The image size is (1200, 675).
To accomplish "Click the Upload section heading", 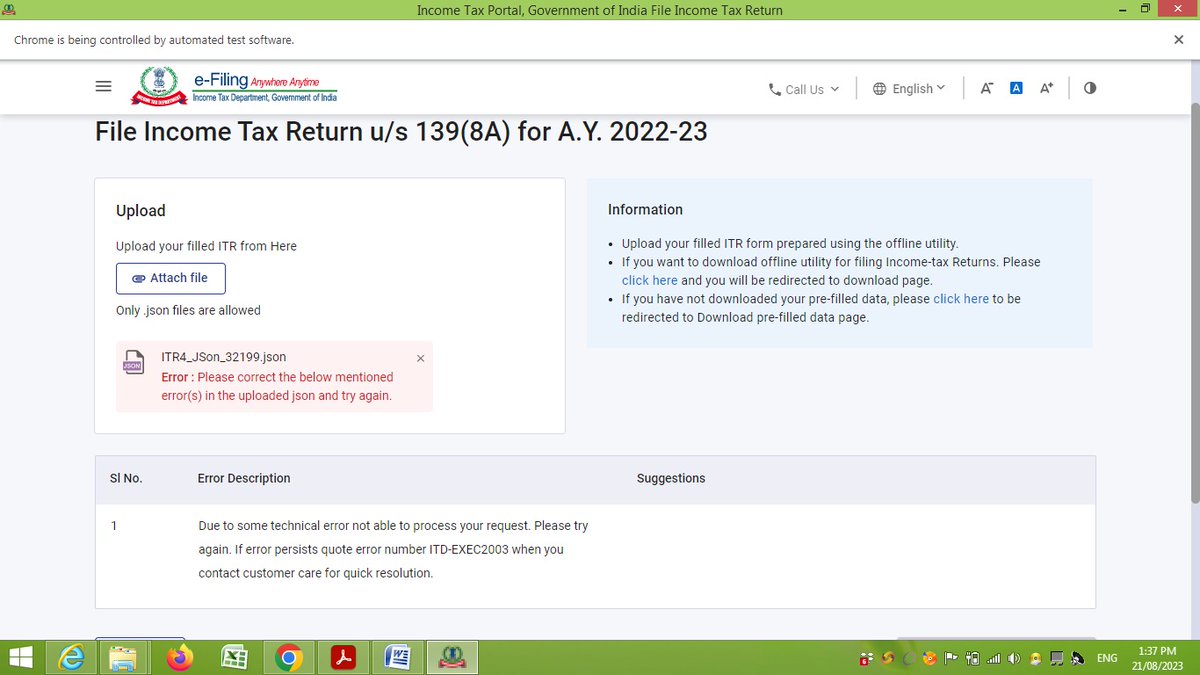I will click(141, 210).
